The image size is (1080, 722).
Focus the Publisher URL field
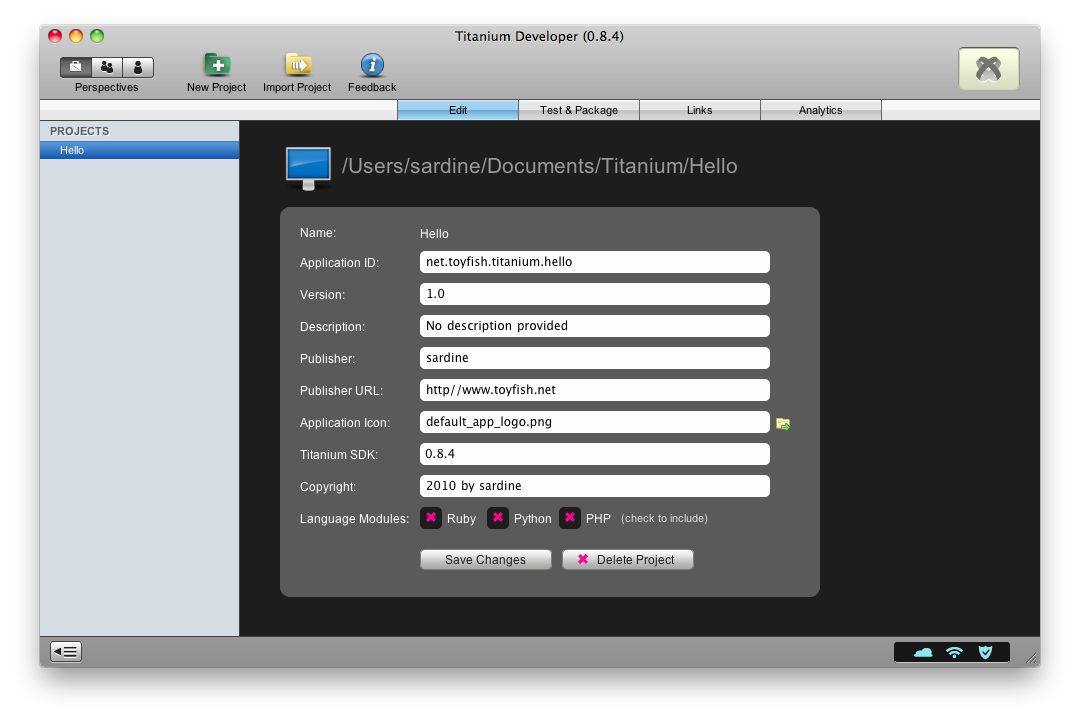594,390
